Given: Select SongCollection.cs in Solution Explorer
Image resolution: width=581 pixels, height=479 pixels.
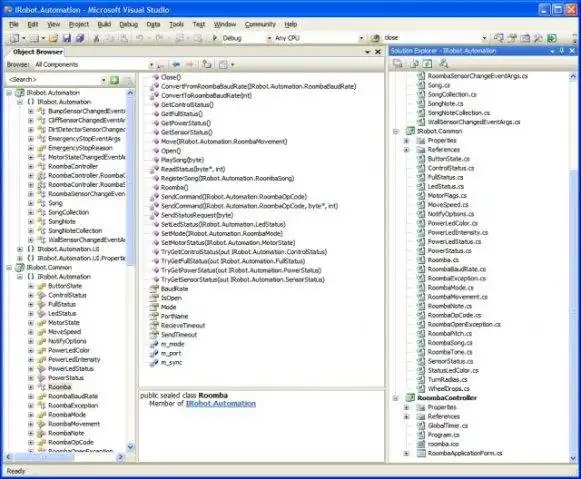Looking at the screenshot, I should [x=452, y=94].
